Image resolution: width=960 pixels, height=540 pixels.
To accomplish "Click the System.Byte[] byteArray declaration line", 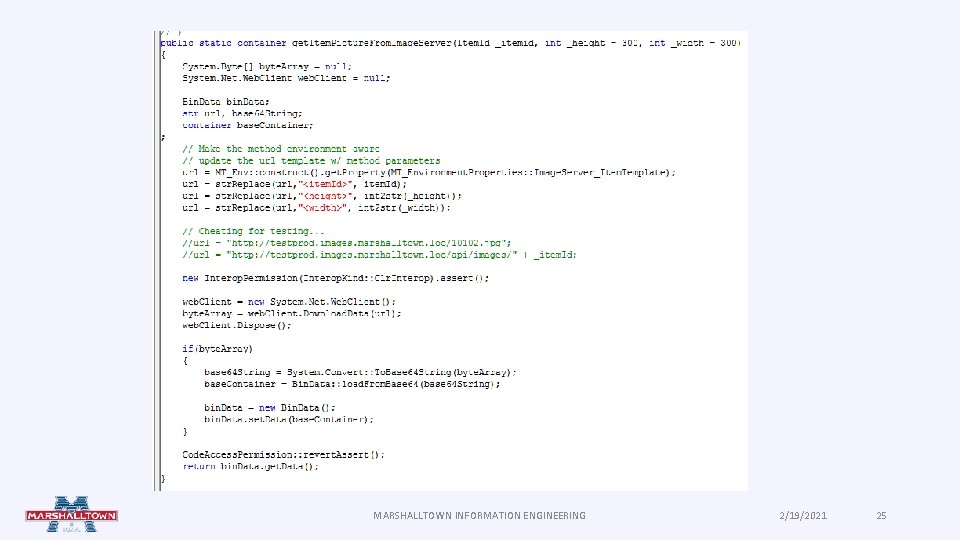I will [267, 66].
